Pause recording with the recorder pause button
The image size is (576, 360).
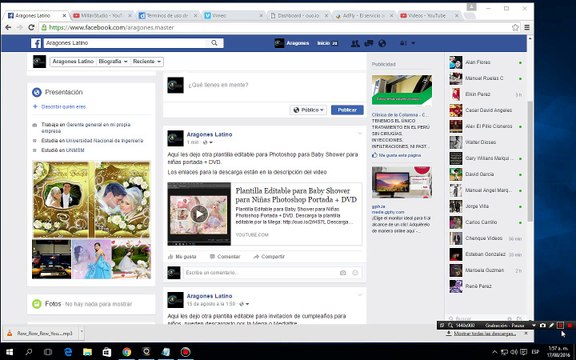click(560, 325)
